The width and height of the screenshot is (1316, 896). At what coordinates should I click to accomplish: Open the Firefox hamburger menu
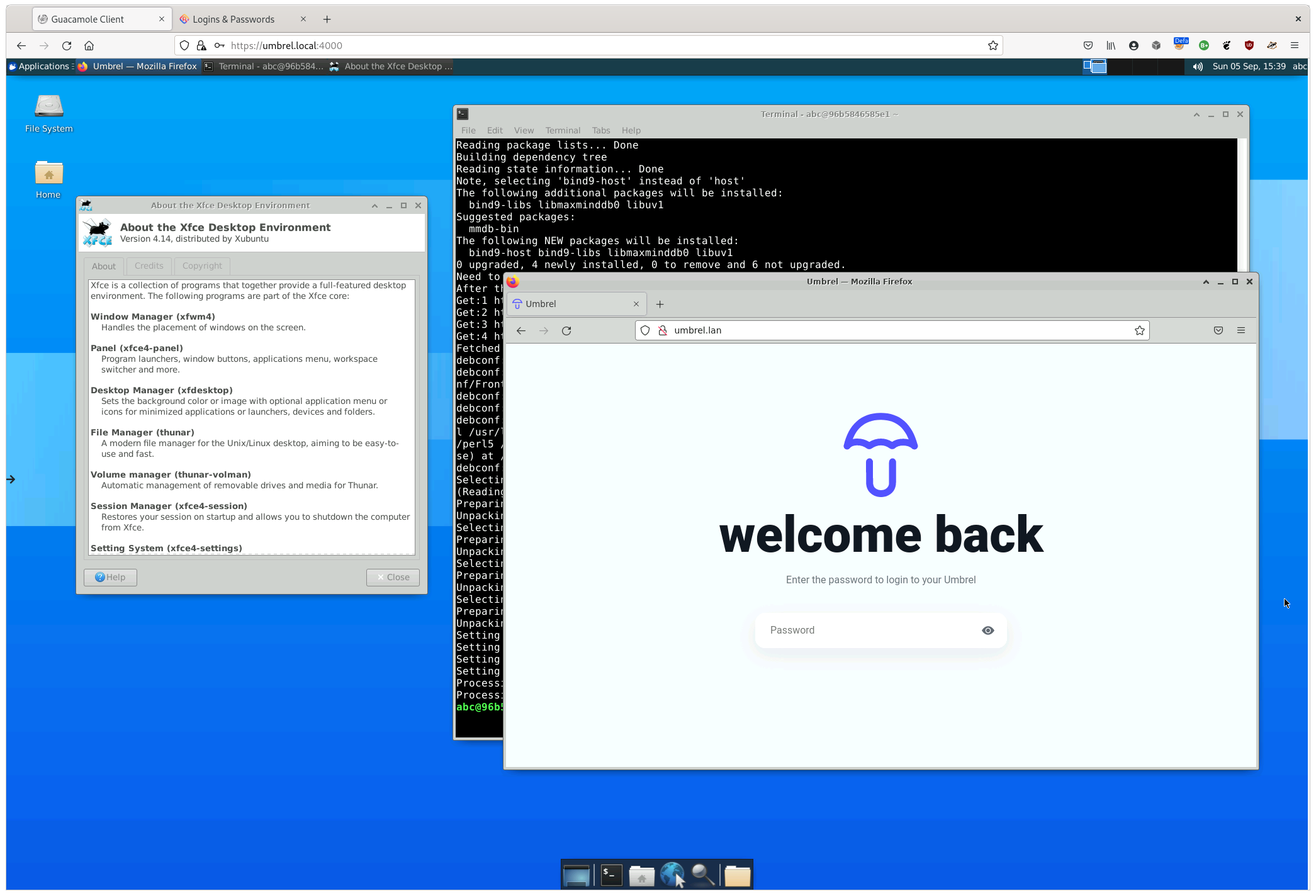point(1294,45)
